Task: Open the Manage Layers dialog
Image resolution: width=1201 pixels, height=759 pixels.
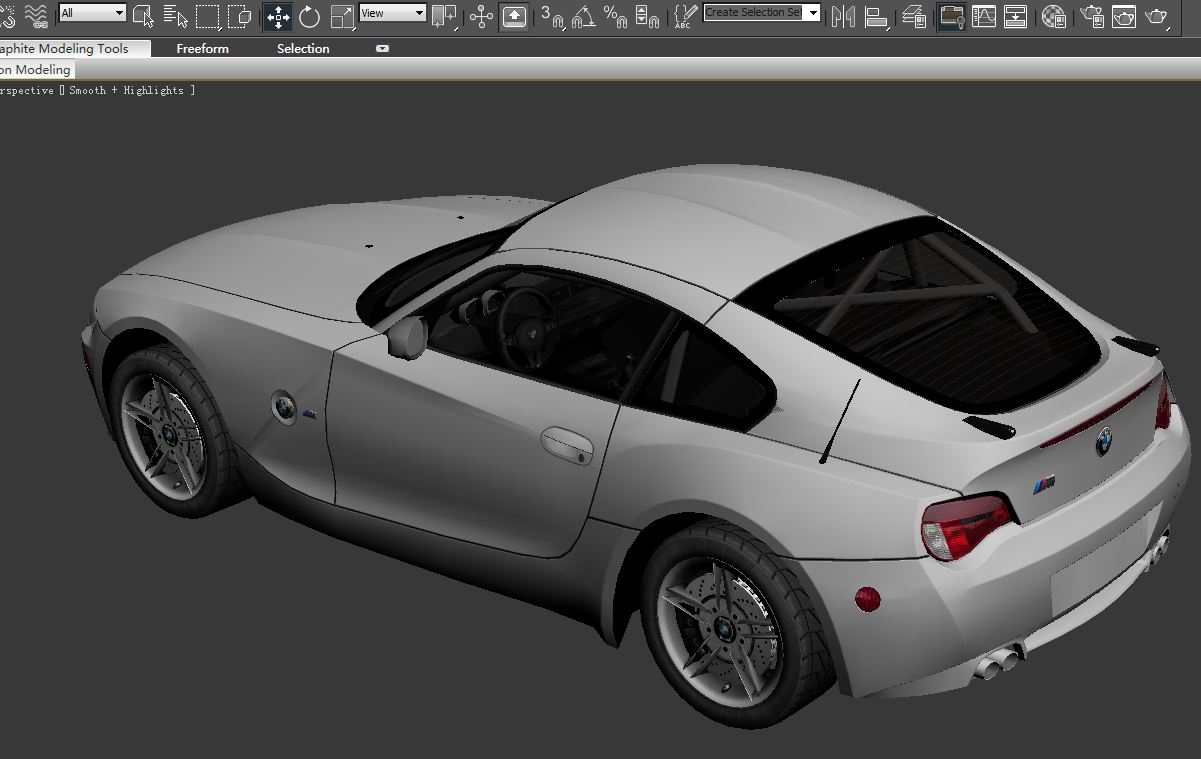Action: 914,16
